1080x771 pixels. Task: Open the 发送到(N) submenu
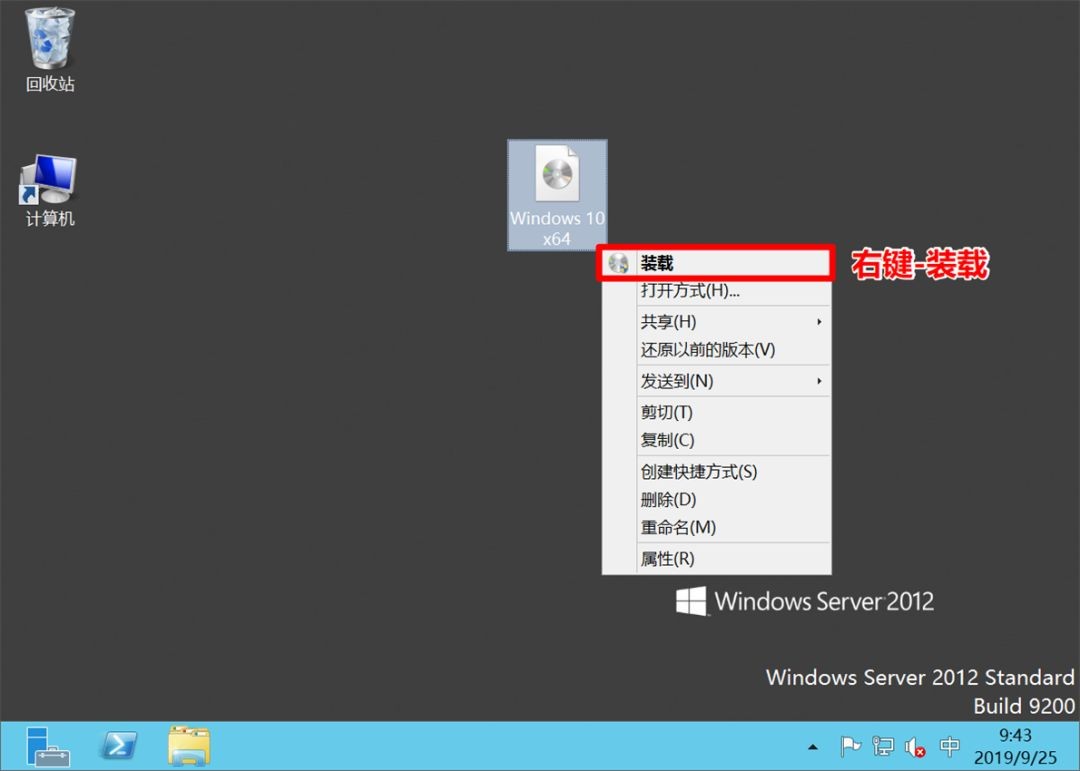(x=716, y=381)
